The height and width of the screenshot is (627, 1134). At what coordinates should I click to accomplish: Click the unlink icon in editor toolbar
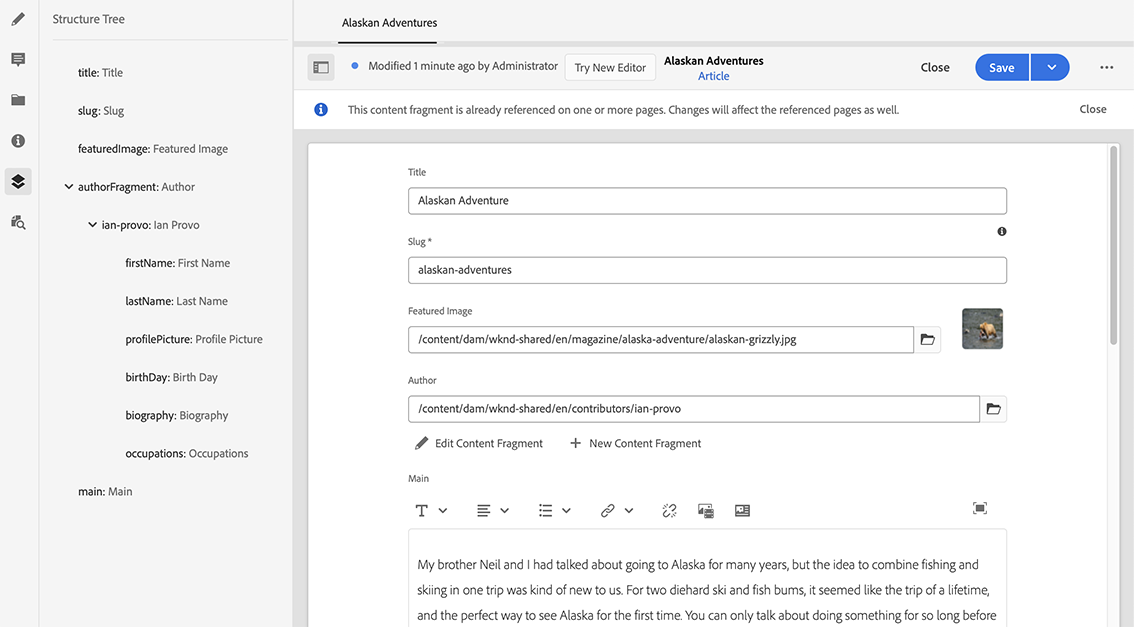click(669, 511)
